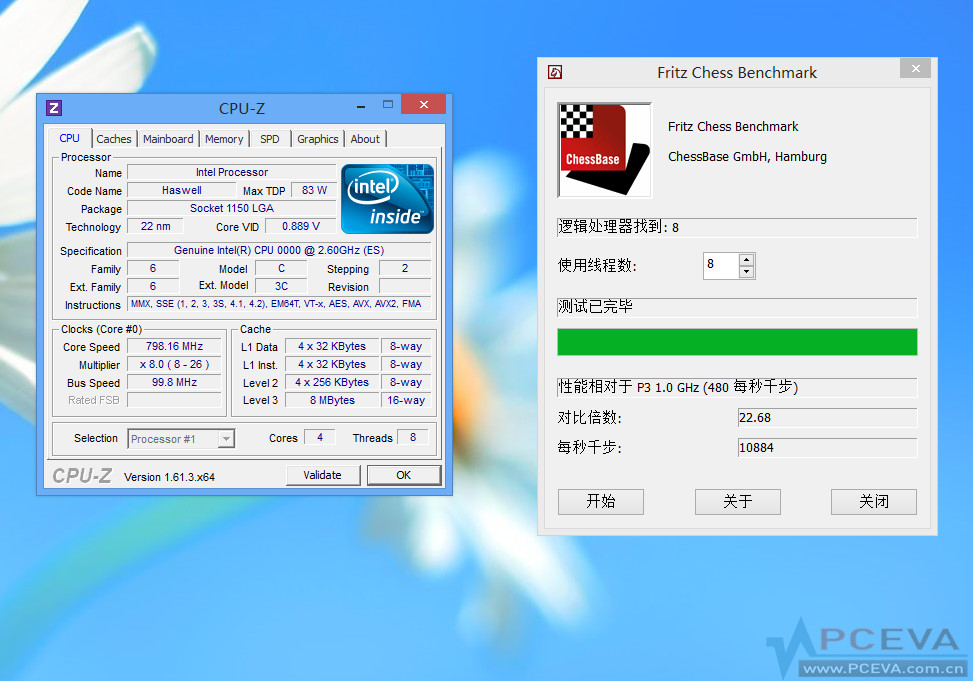Viewport: 973px width, 681px height.
Task: Click the Multiplier value 'x 8.0 ( 8 - 26 )'
Action: [x=174, y=364]
